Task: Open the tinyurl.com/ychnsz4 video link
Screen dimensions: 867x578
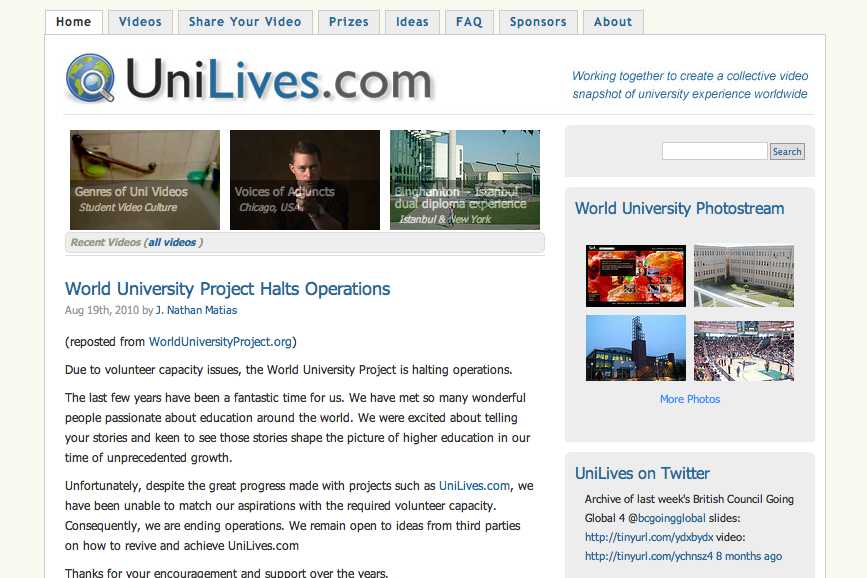Action: click(x=649, y=556)
